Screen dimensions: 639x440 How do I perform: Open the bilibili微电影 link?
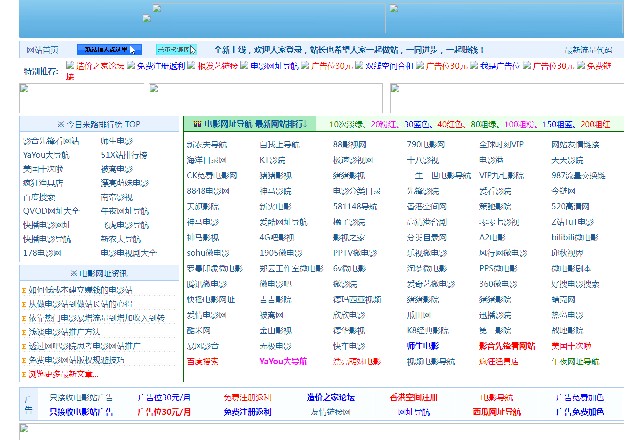pos(575,238)
